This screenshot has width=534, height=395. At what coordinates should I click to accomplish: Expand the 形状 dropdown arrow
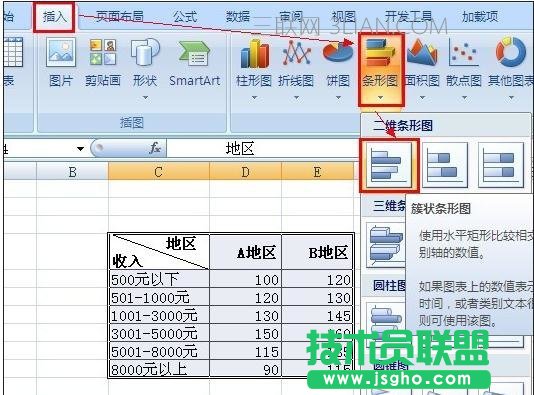pyautogui.click(x=145, y=98)
